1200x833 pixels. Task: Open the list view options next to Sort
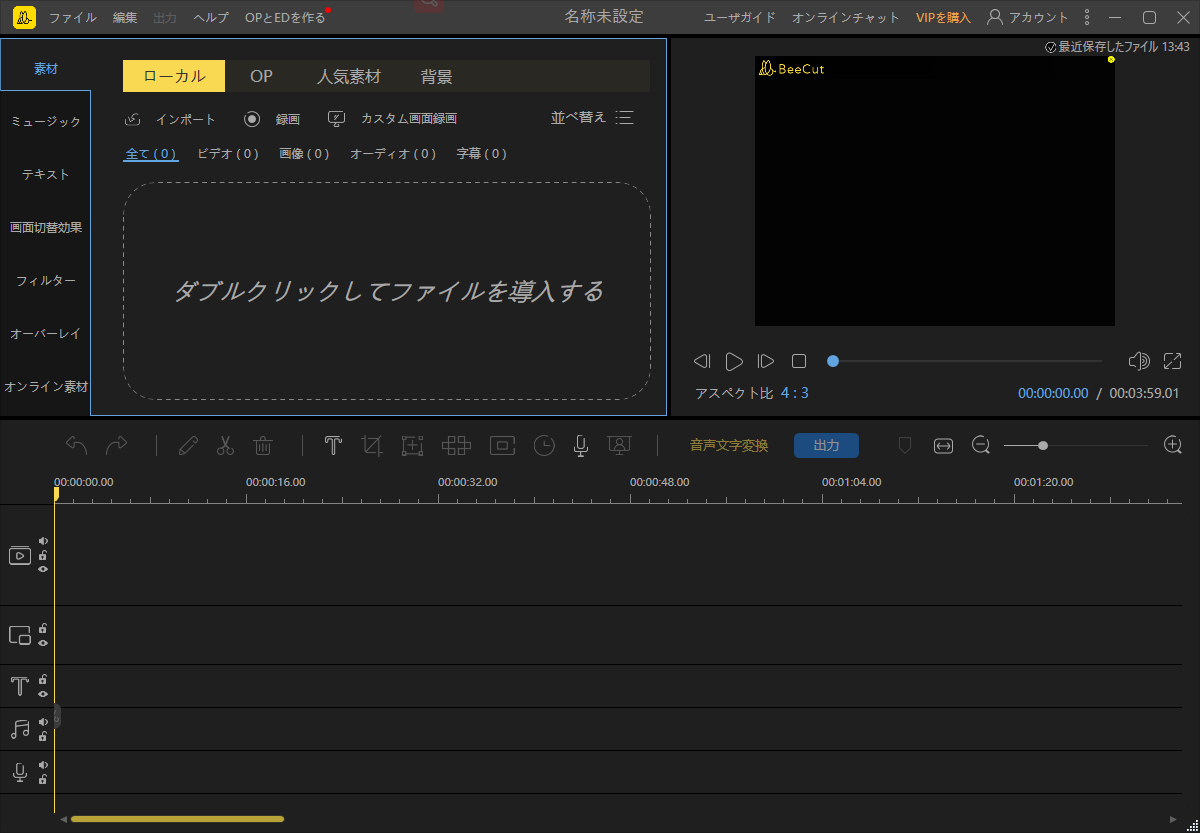[624, 117]
